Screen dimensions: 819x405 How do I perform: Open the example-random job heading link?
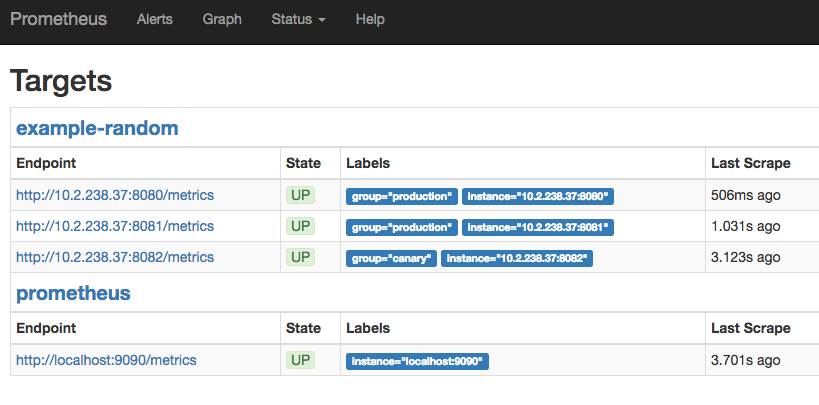[x=97, y=128]
